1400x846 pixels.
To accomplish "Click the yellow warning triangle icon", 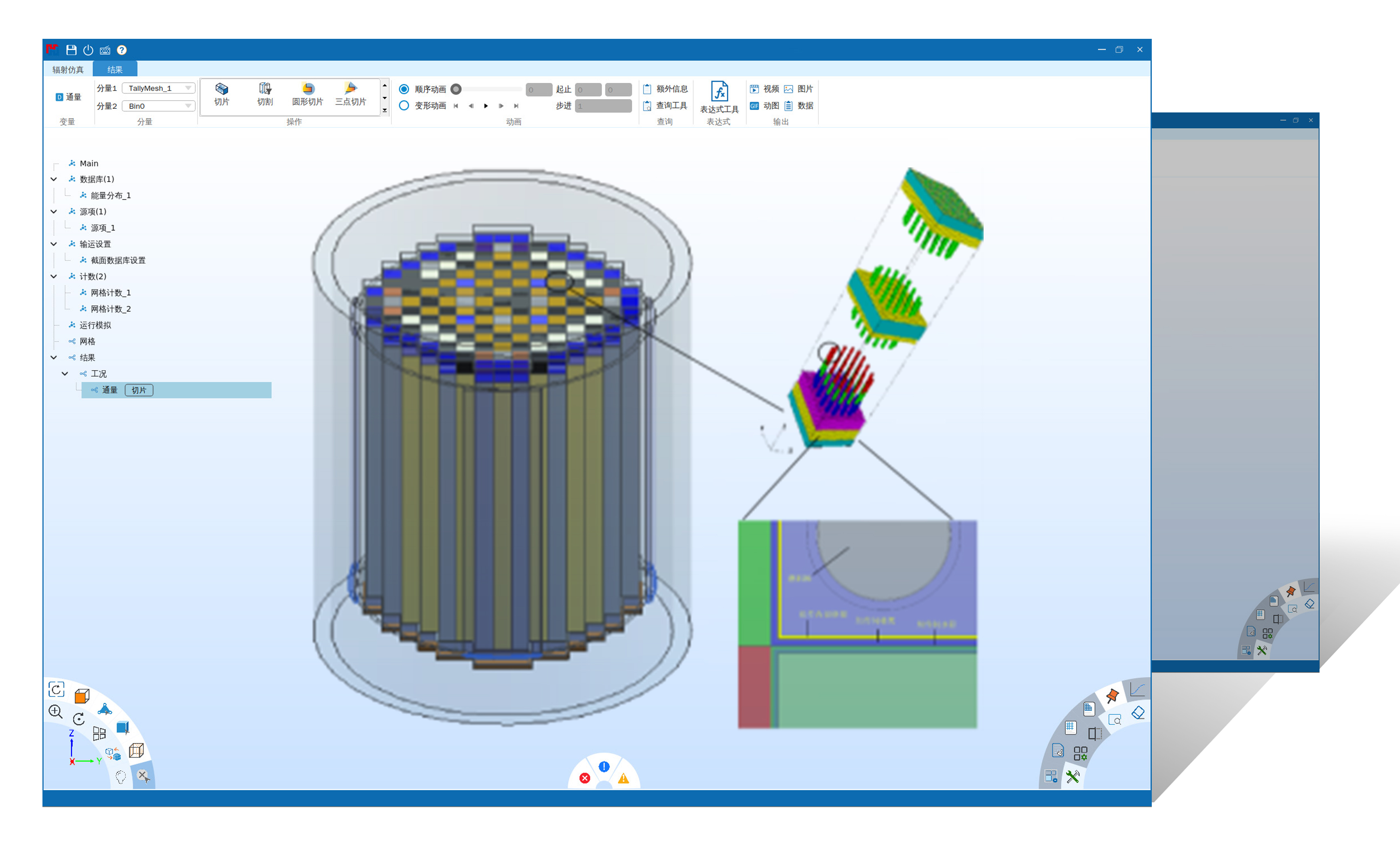I will pyautogui.click(x=623, y=778).
